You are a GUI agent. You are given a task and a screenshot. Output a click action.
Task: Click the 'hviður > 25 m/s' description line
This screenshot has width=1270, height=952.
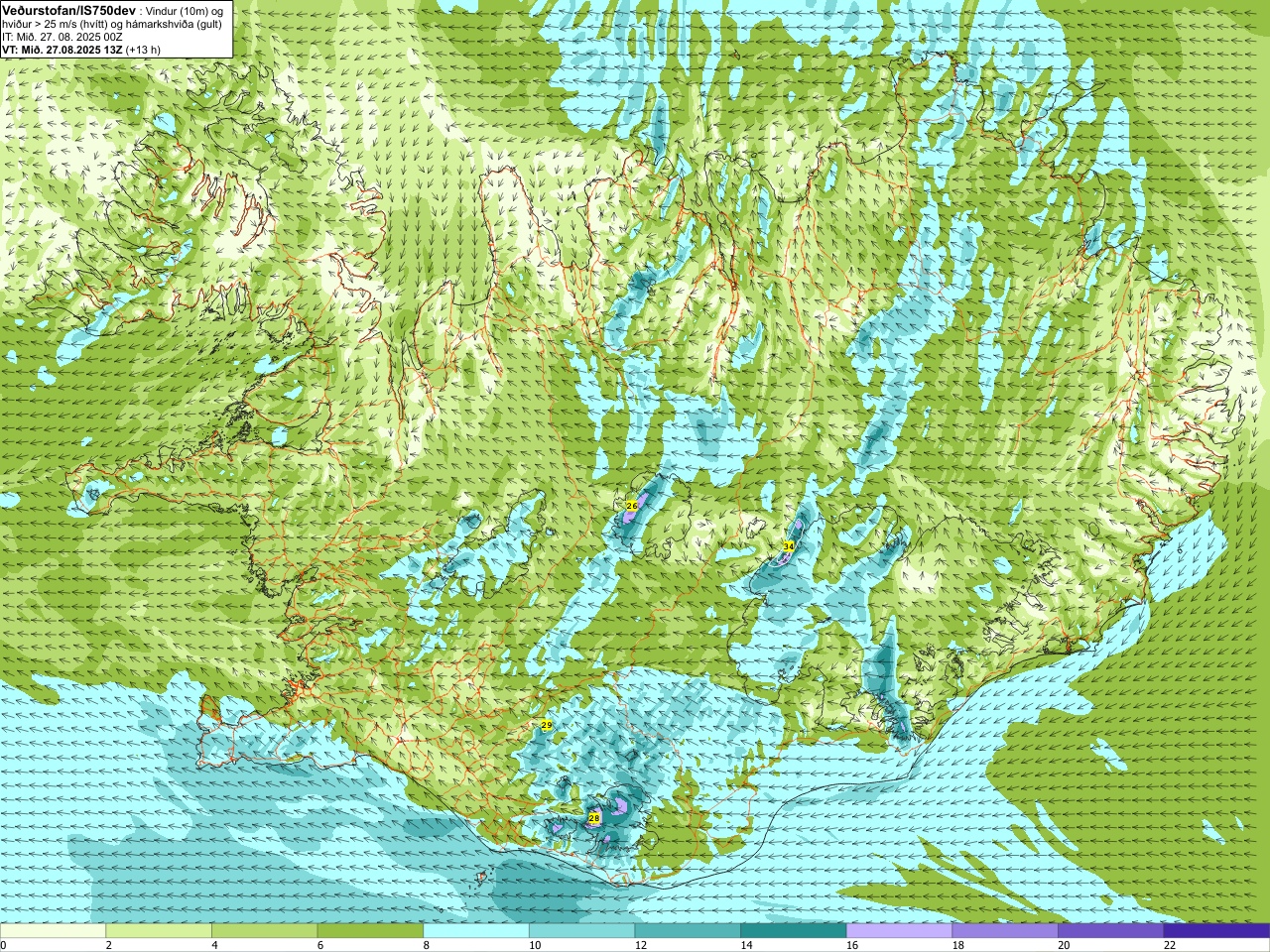pyautogui.click(x=112, y=23)
